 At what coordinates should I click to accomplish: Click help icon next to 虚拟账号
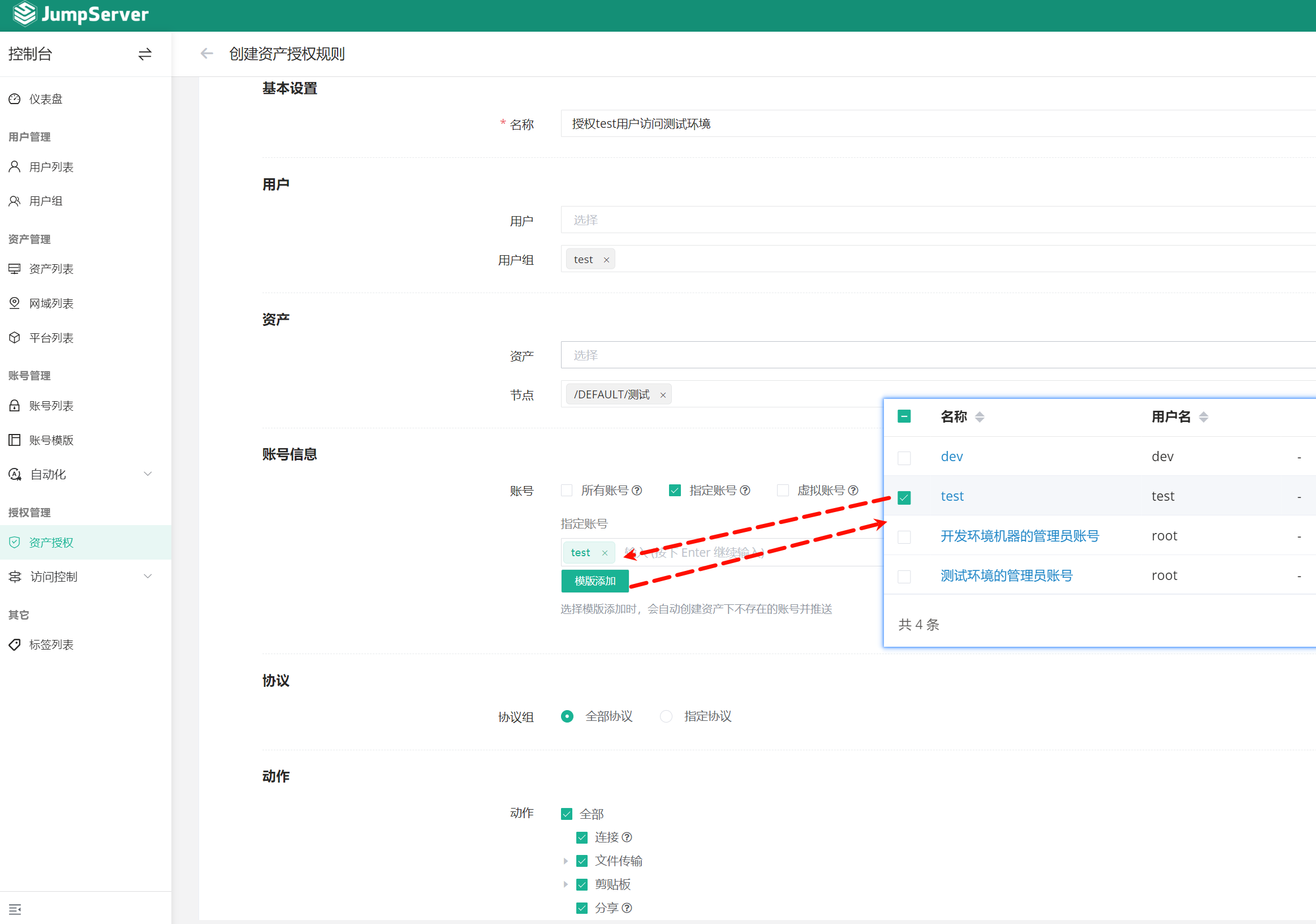click(x=853, y=491)
